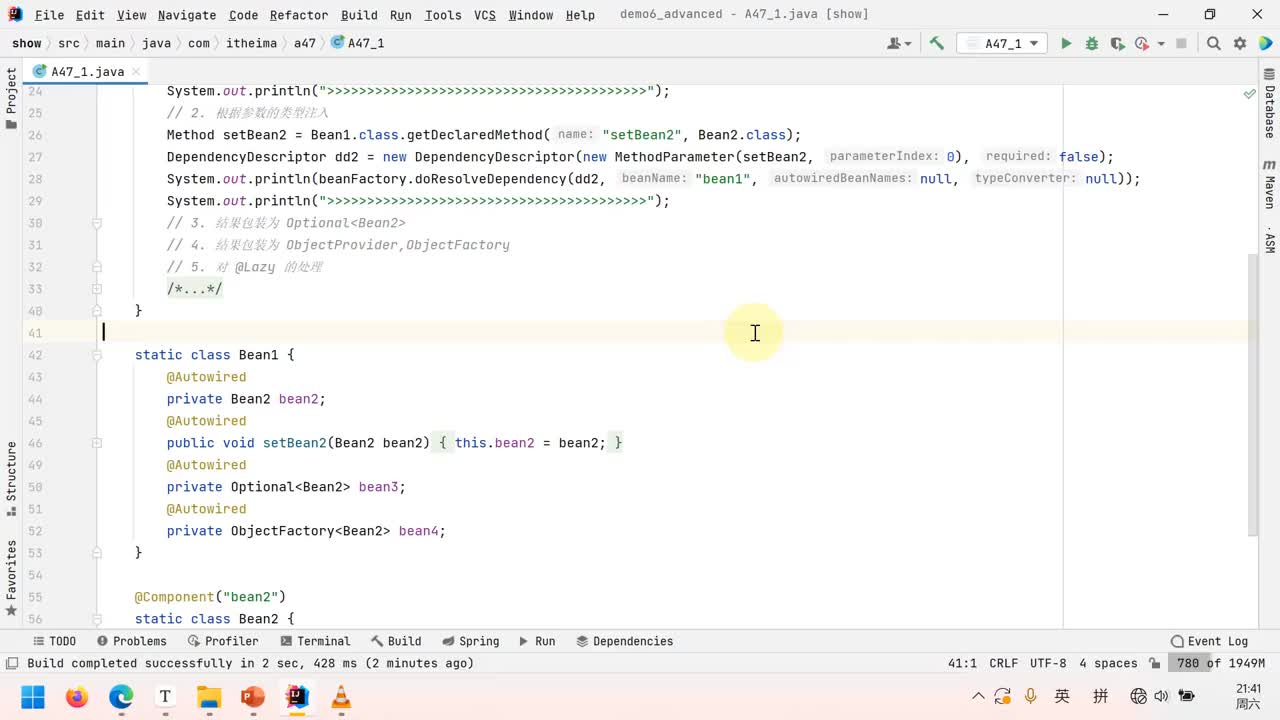Open the Terminal tool window

pyautogui.click(x=315, y=641)
